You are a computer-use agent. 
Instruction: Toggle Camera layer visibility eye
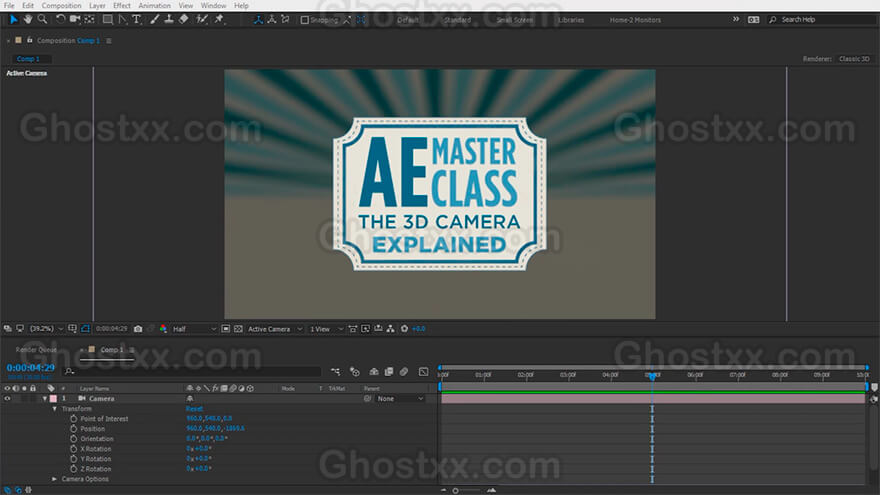7,398
